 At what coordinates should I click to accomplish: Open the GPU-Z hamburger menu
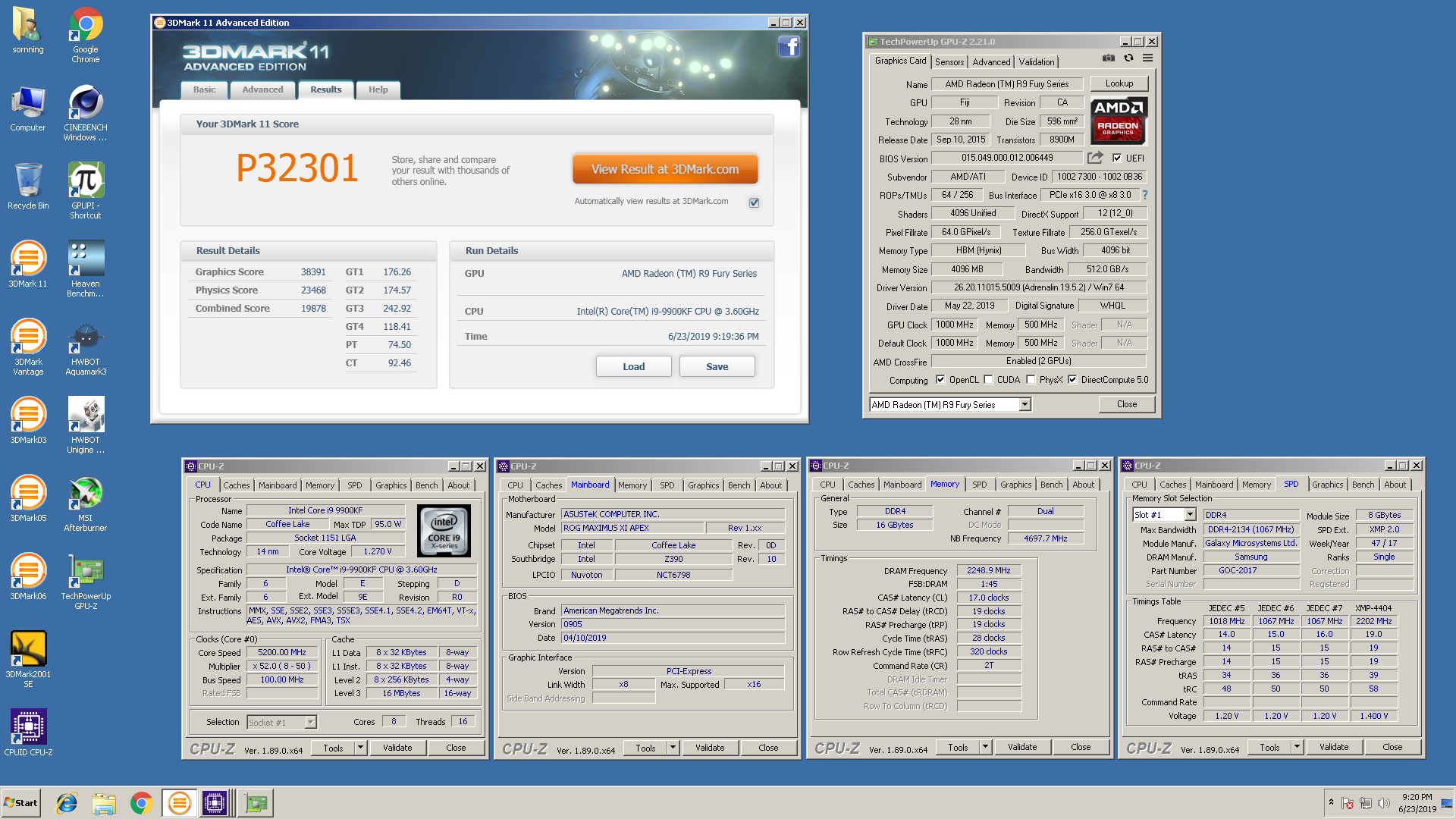coord(1147,58)
